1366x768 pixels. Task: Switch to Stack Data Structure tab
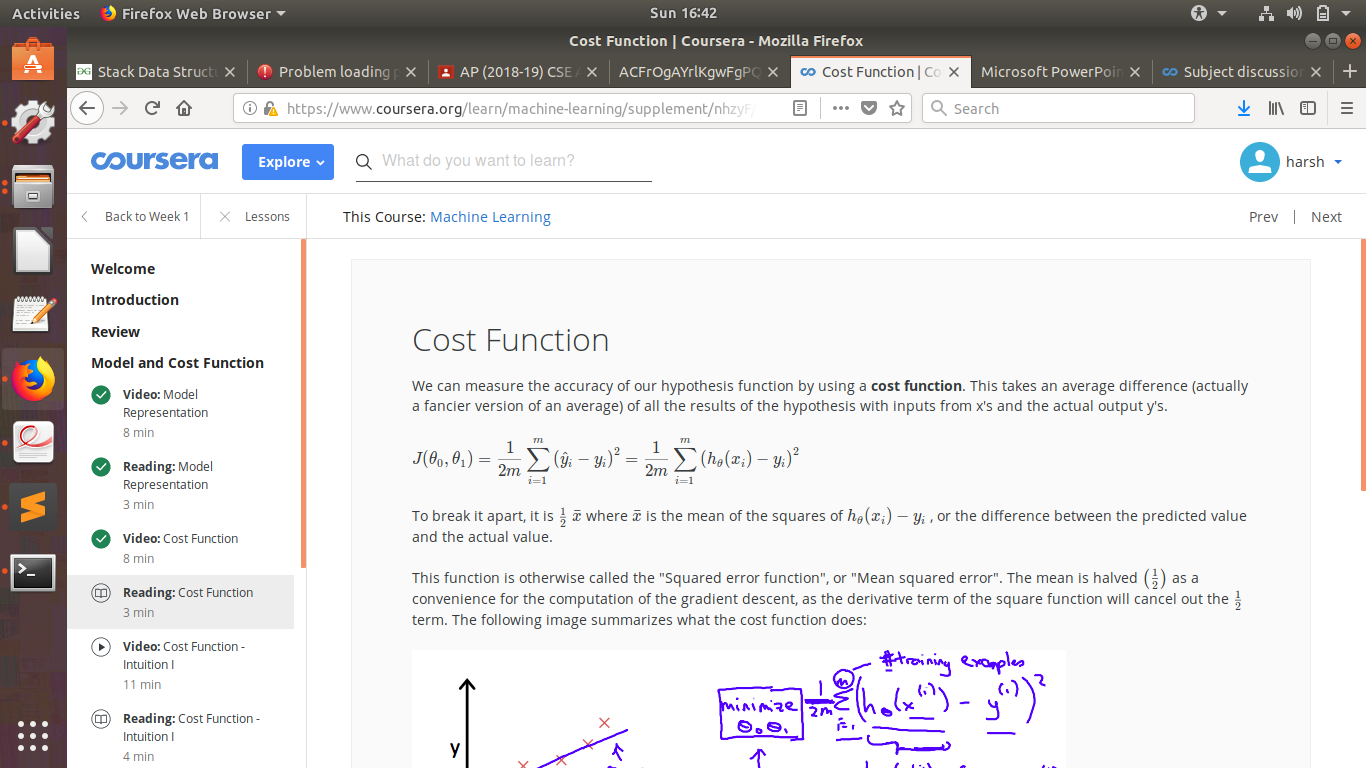click(157, 72)
